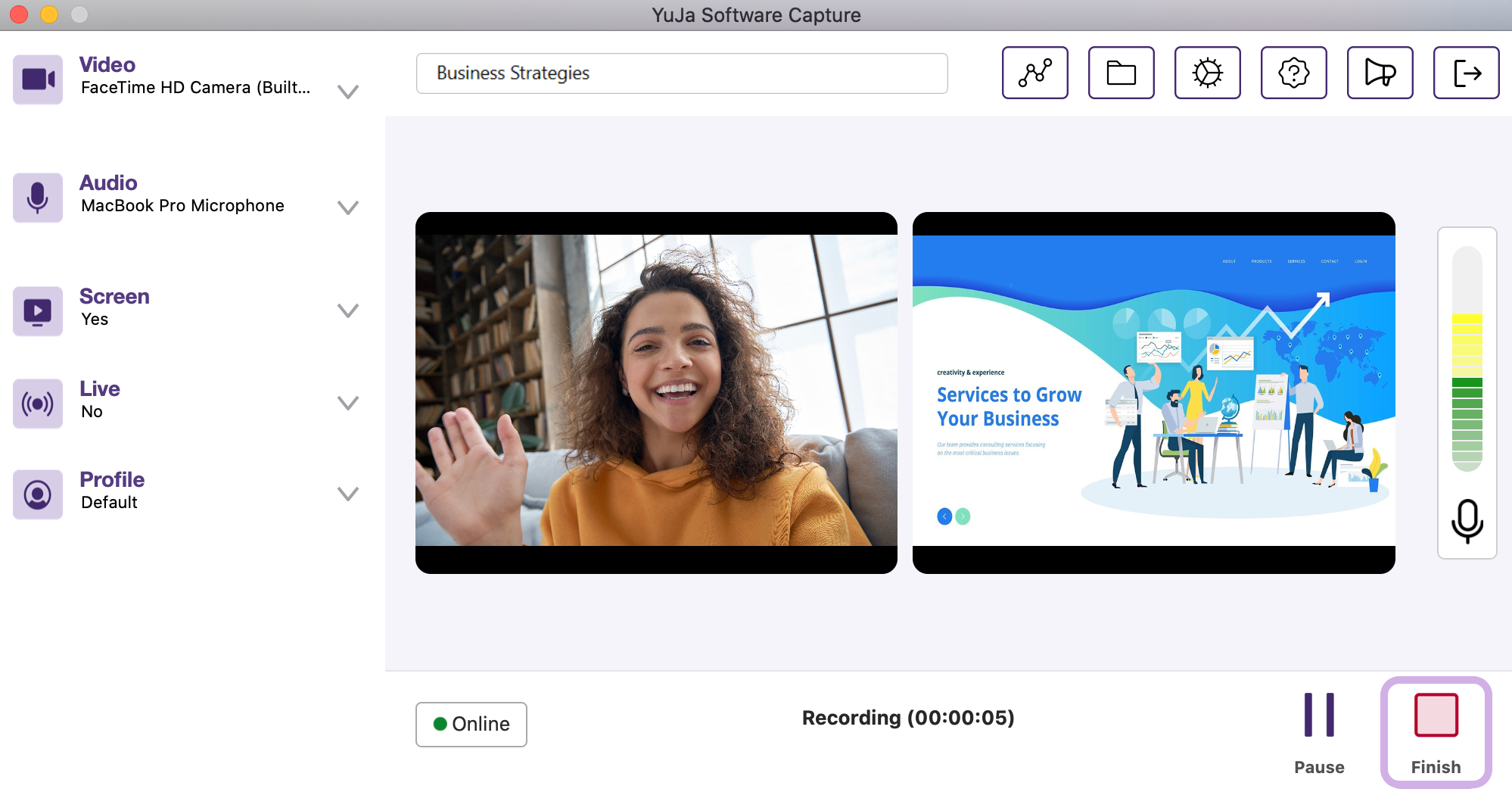This screenshot has width=1512, height=789.
Task: Mute microphone below the audio level meter
Action: point(1467,521)
